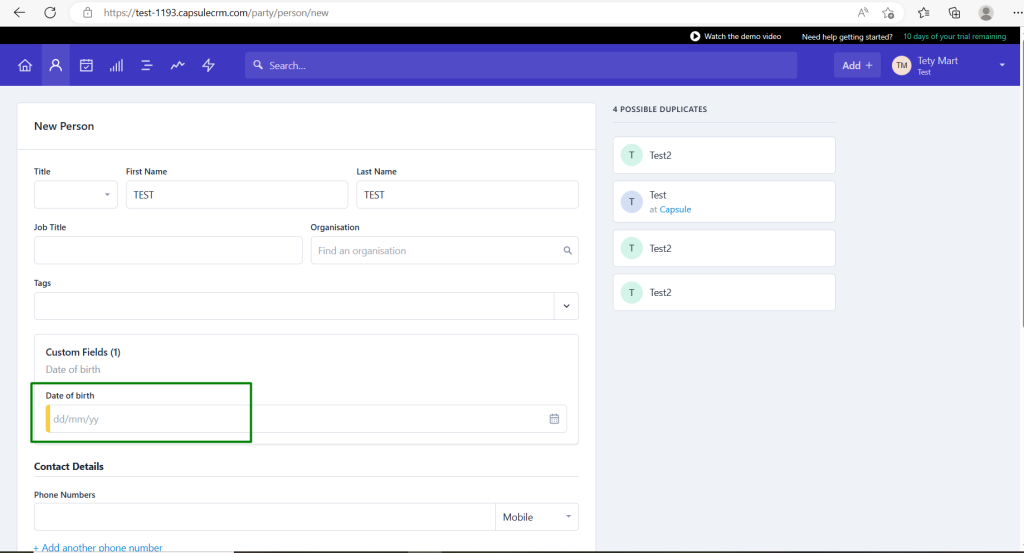Open the People & Organisations icon
The height and width of the screenshot is (553, 1024).
tap(56, 65)
